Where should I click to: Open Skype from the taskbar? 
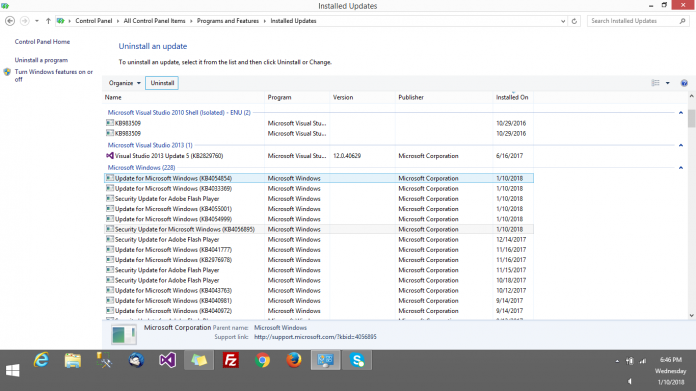tap(357, 360)
